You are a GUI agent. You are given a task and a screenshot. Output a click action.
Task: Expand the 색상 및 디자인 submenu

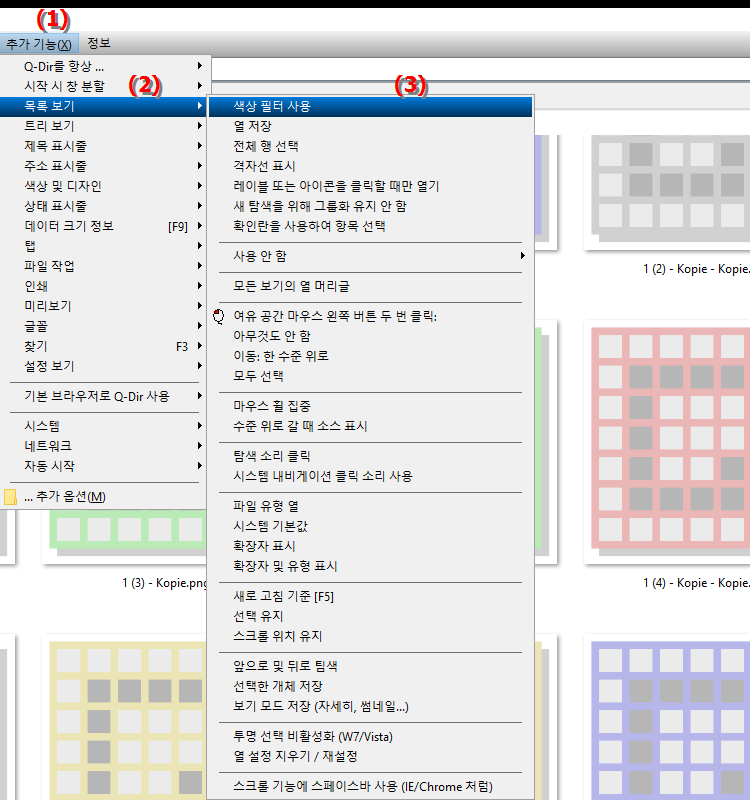coord(105,186)
